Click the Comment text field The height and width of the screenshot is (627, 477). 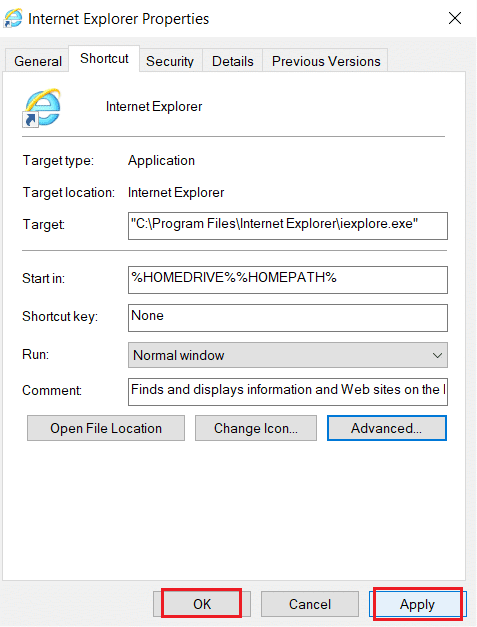pos(287,392)
